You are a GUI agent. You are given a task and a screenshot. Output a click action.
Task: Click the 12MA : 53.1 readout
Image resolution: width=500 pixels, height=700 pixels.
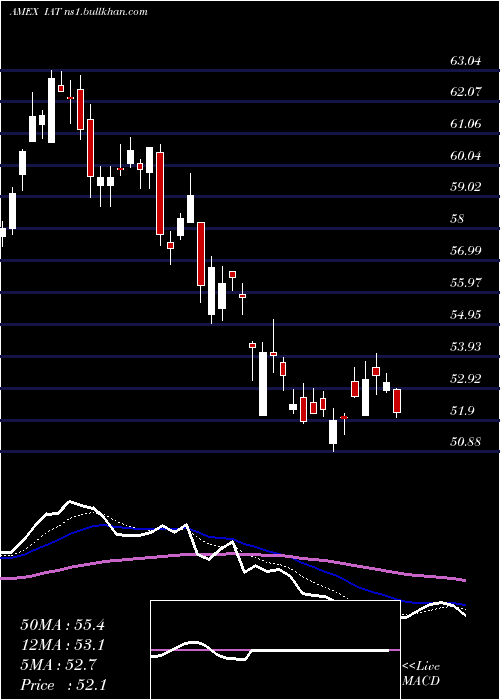(x=62, y=645)
